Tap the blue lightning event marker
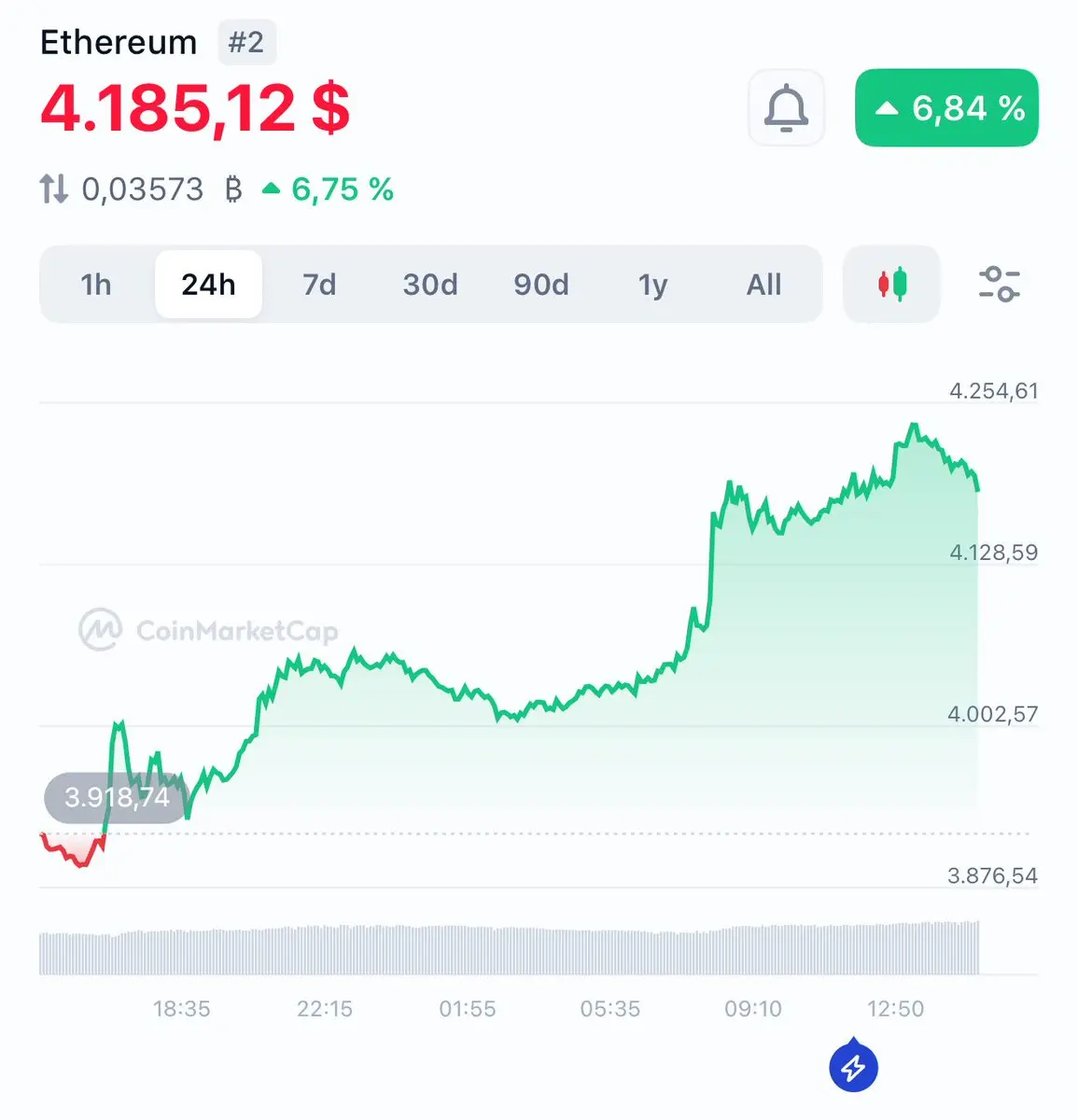 pyautogui.click(x=853, y=1066)
